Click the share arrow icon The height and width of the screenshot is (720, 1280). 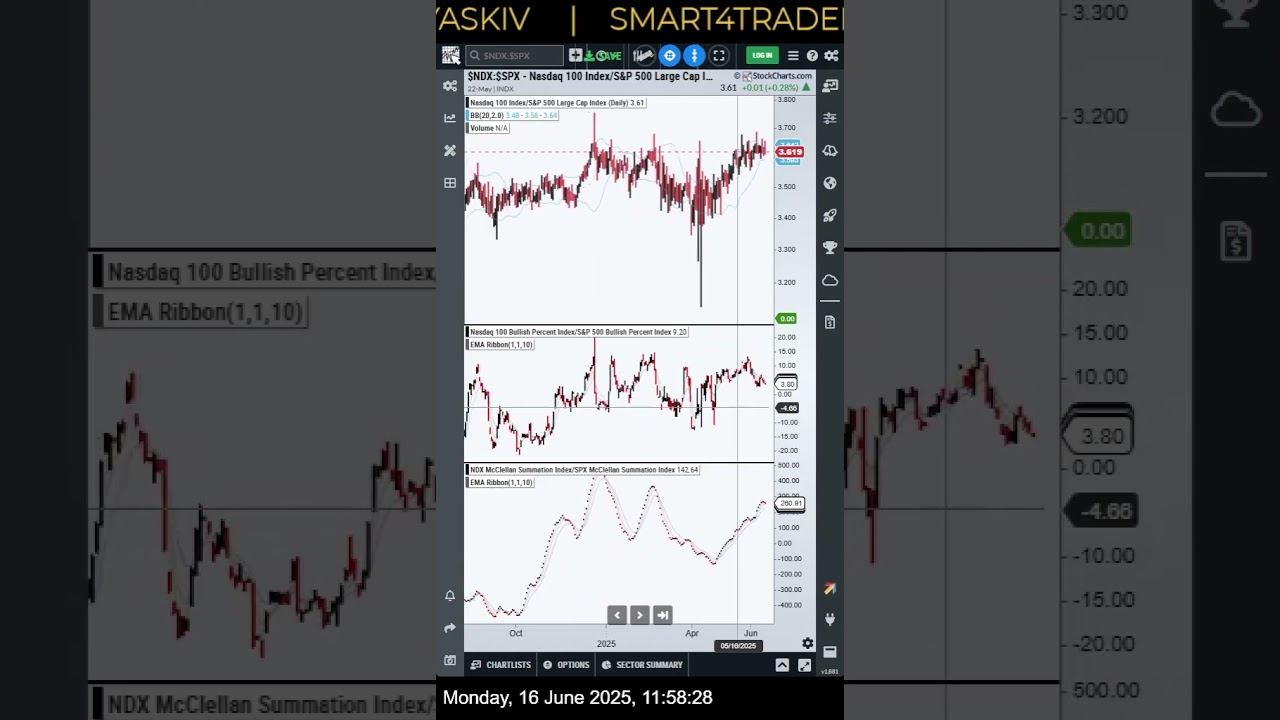(450, 628)
